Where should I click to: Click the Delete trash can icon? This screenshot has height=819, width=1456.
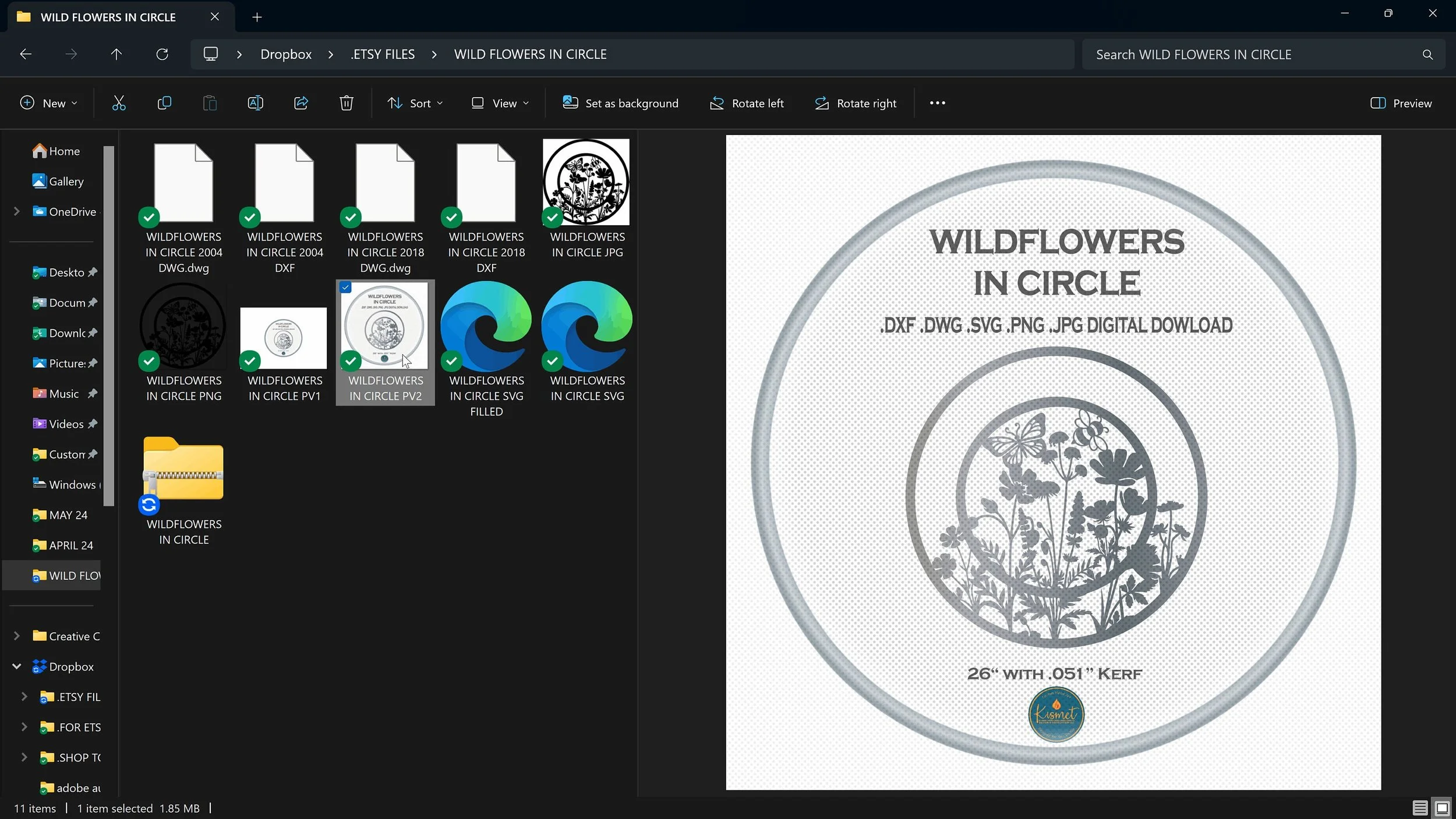pos(347,104)
